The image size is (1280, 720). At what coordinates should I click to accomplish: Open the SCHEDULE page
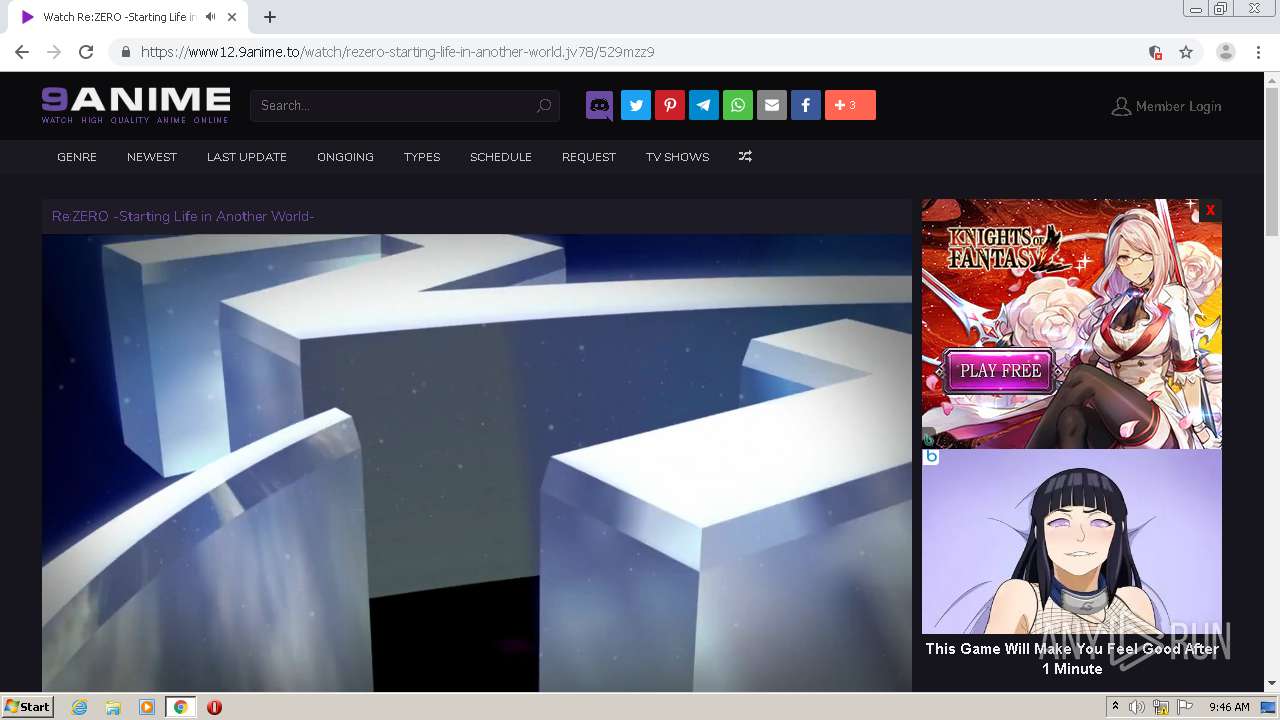[x=501, y=157]
